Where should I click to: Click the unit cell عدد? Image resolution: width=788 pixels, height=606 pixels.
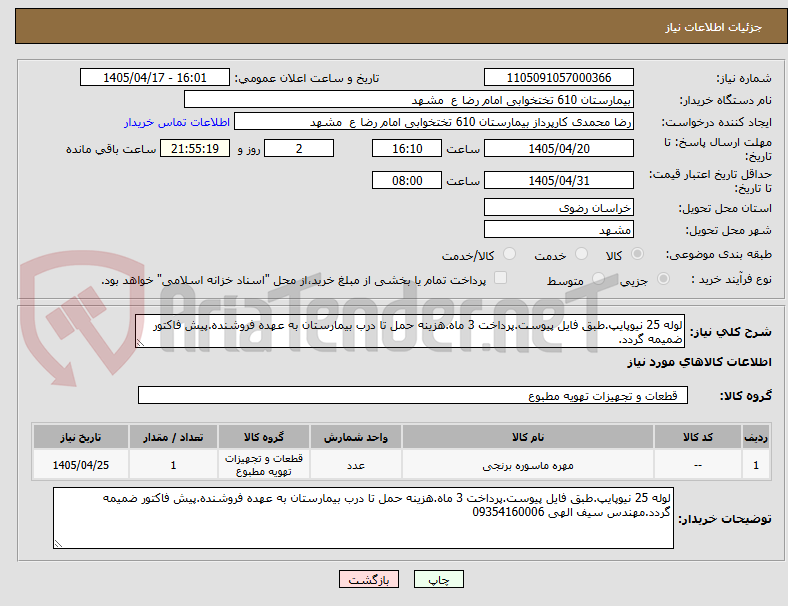click(x=356, y=465)
